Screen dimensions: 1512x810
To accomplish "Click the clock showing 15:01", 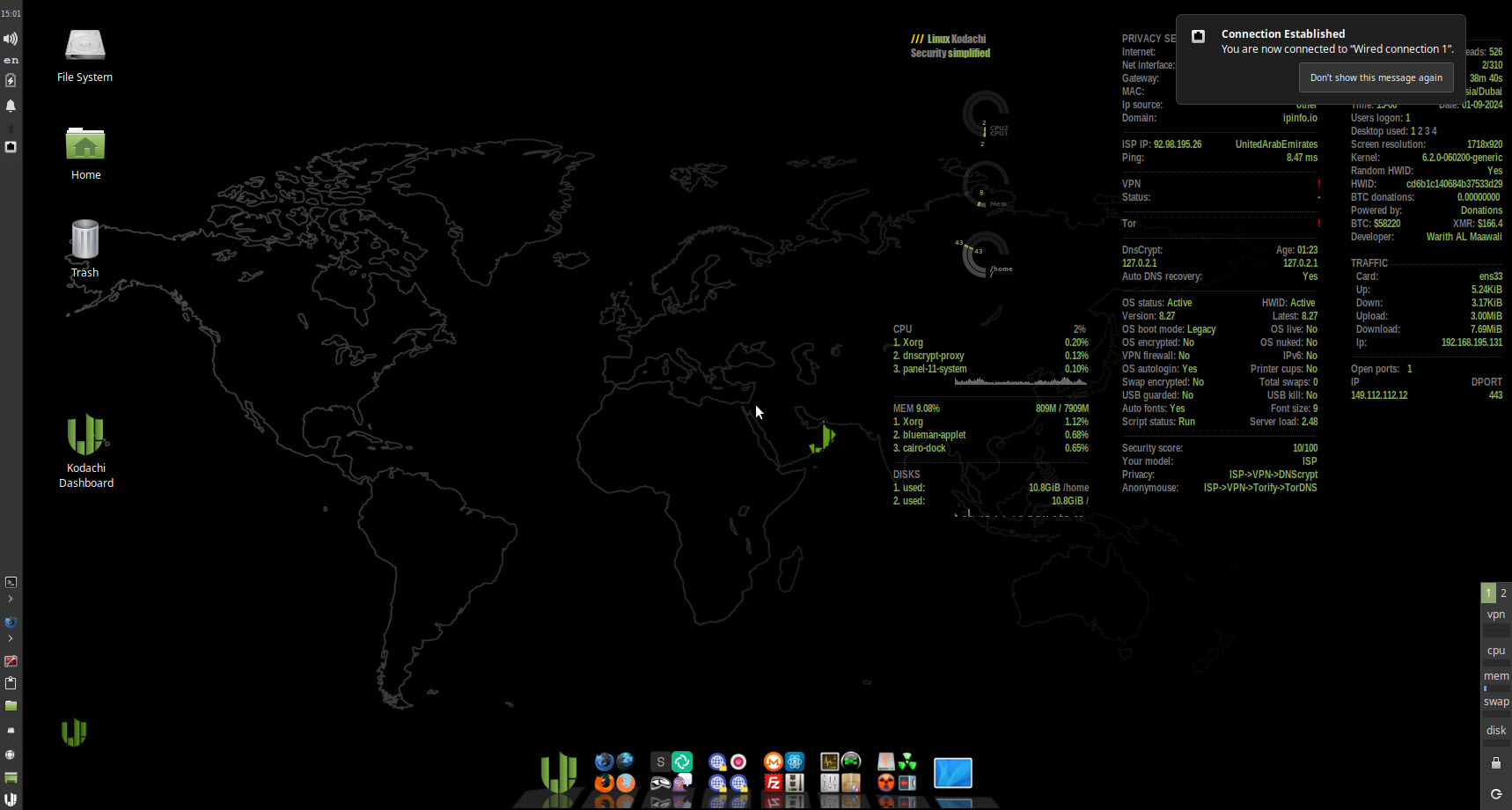I will [x=11, y=13].
